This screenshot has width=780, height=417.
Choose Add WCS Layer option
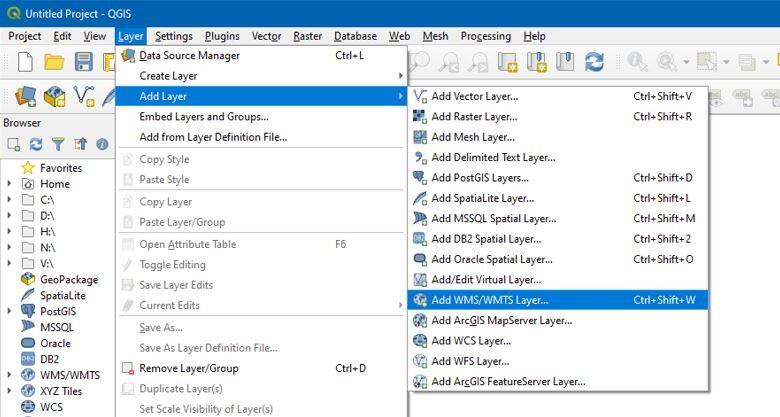tap(558, 341)
